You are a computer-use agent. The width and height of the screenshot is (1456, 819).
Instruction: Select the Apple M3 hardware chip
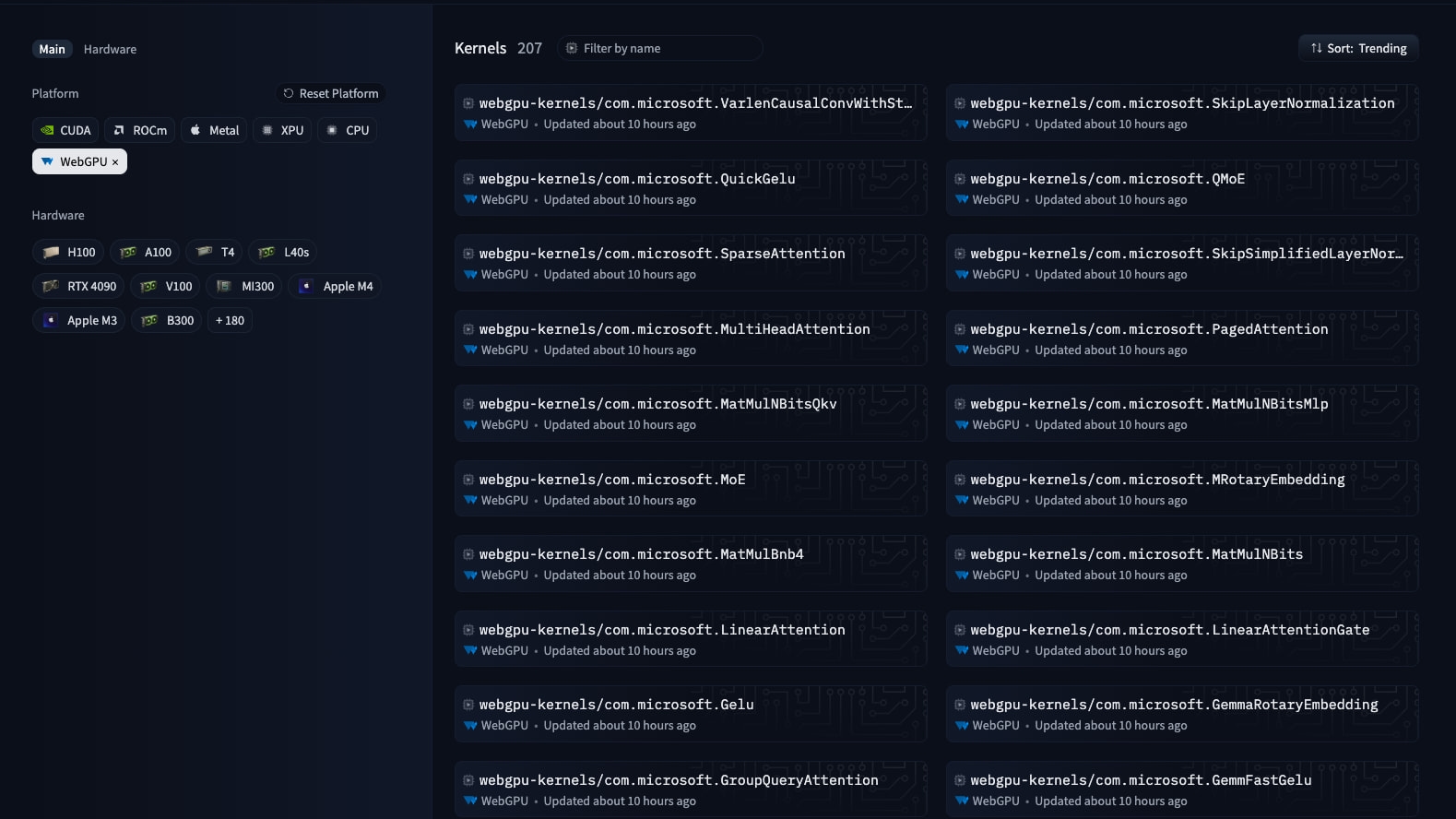[x=79, y=320]
